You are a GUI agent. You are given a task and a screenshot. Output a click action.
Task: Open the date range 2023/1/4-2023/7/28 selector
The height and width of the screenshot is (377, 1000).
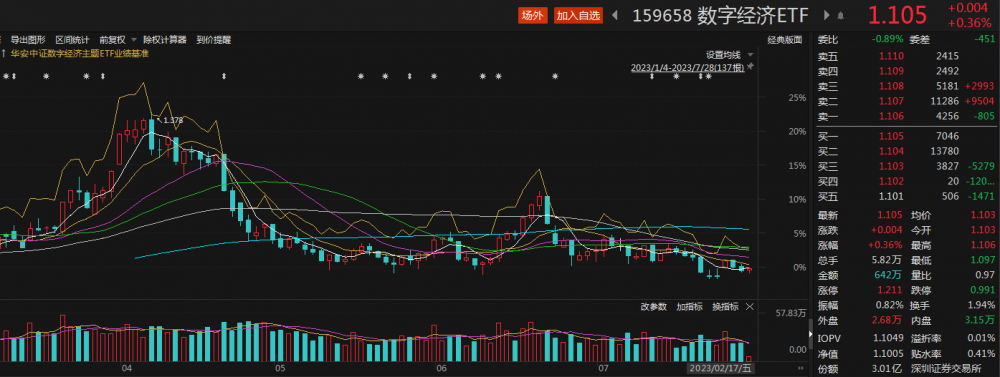pyautogui.click(x=688, y=67)
